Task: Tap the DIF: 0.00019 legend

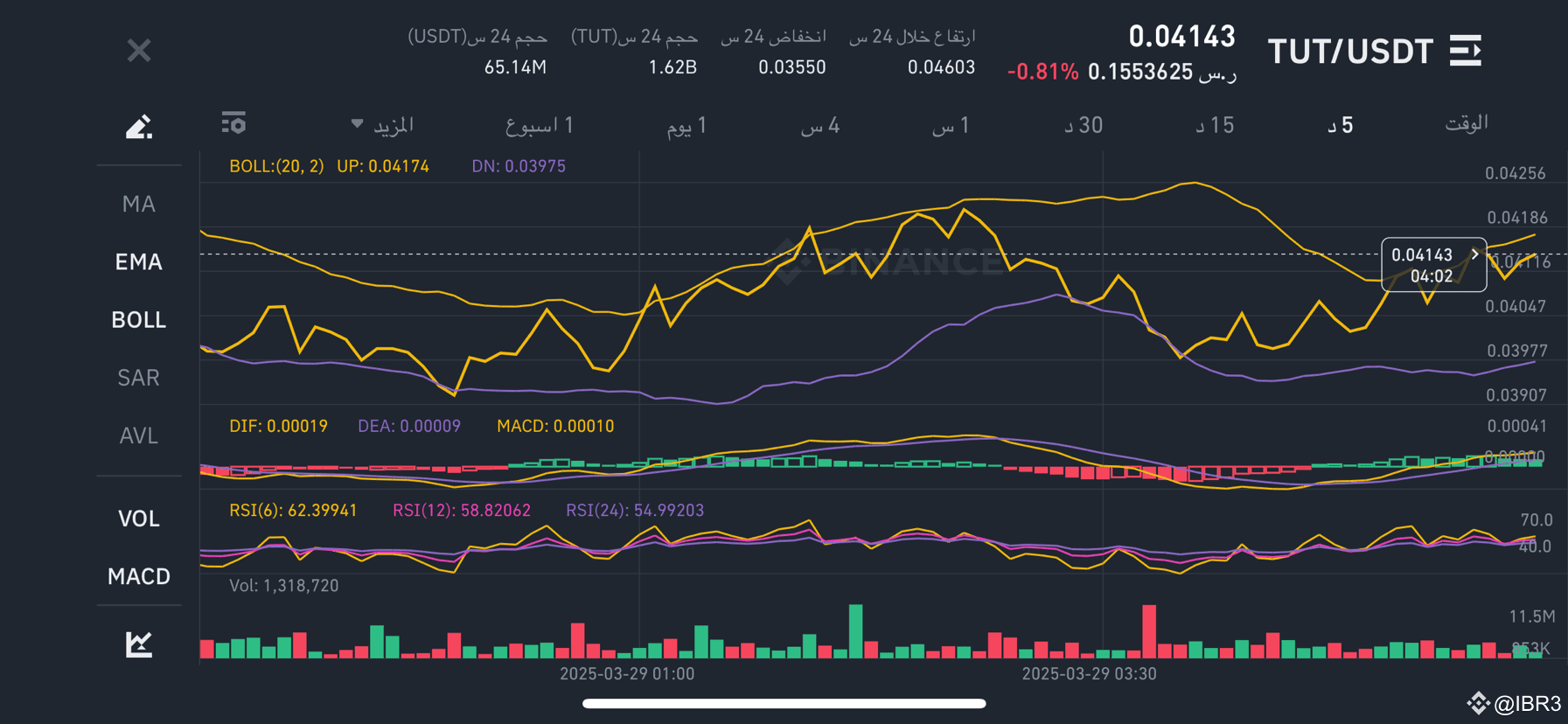Action: coord(278,426)
